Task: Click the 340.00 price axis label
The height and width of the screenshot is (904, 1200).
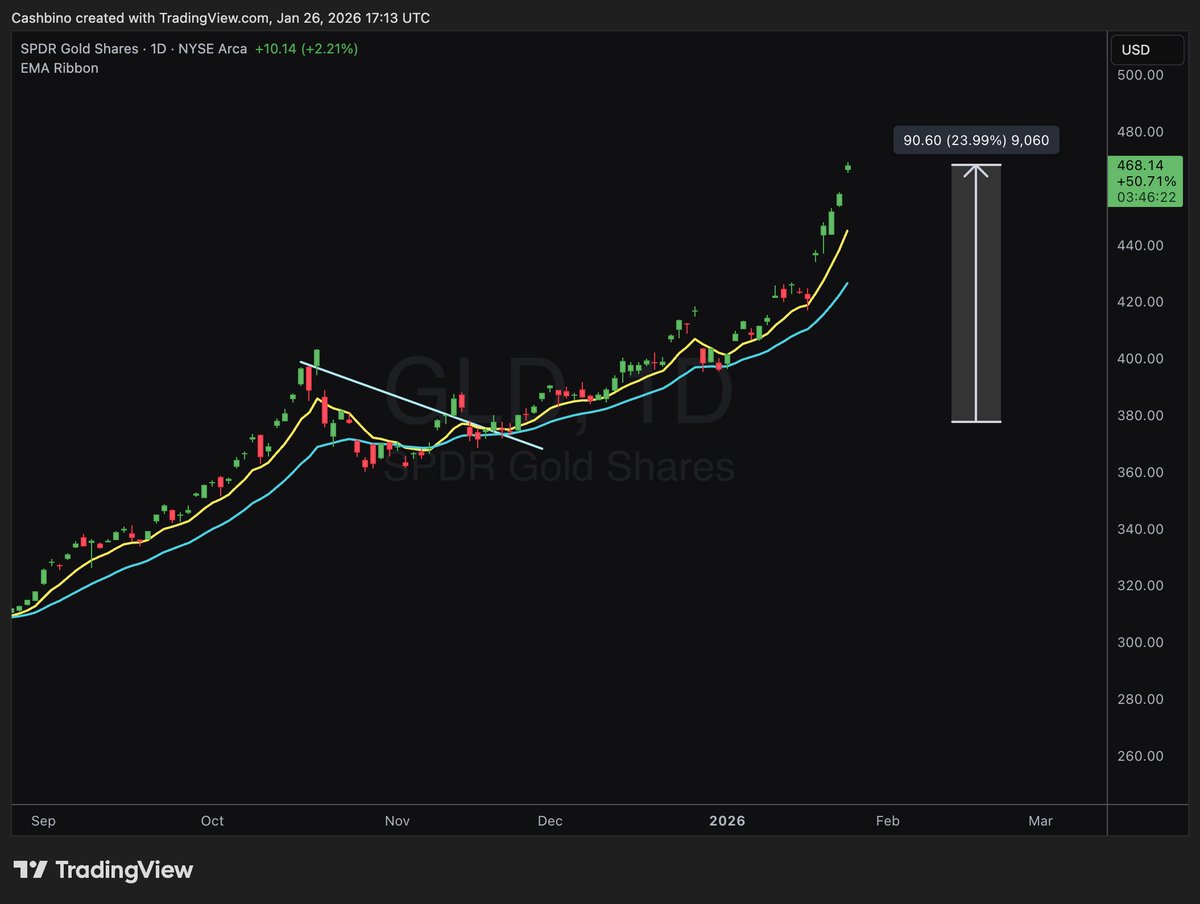Action: [1142, 529]
